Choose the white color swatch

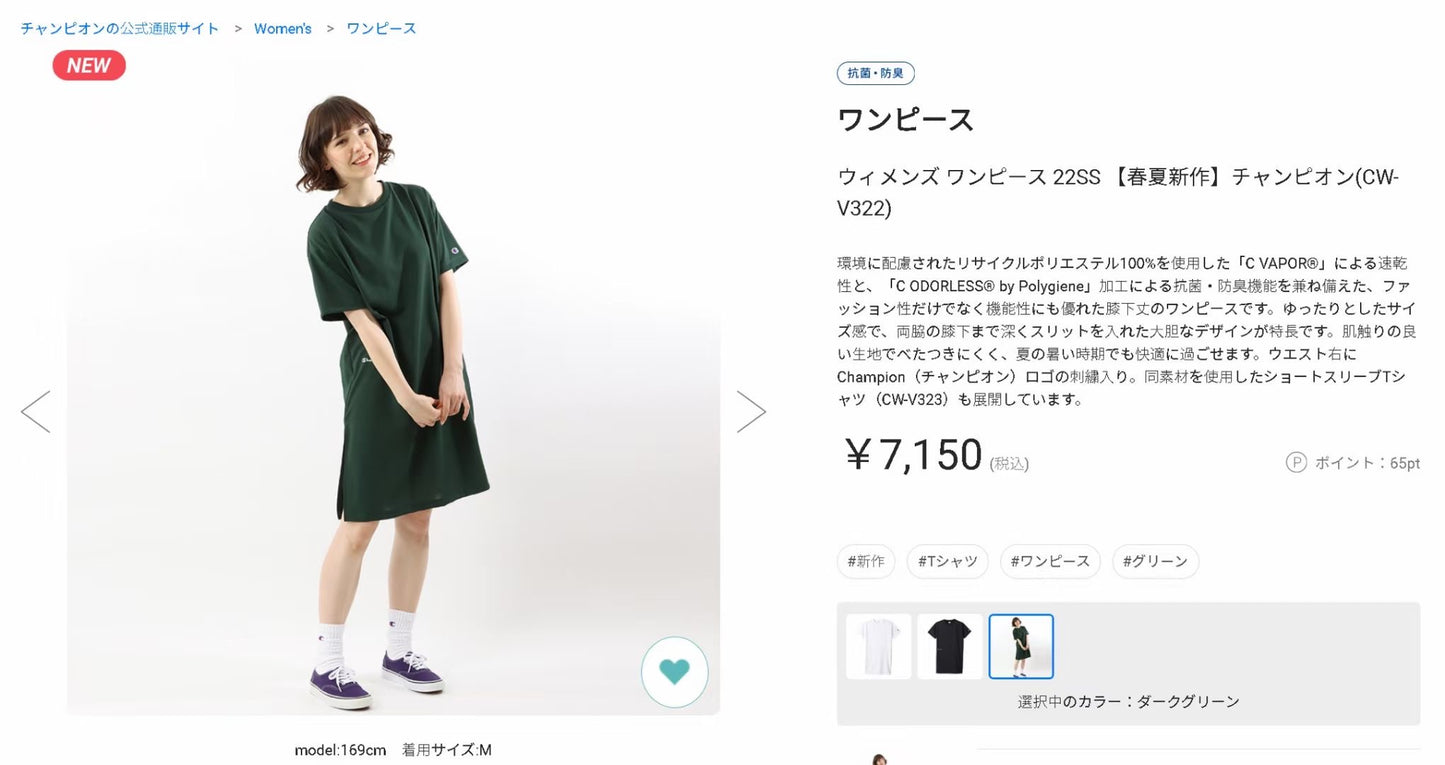pyautogui.click(x=879, y=646)
